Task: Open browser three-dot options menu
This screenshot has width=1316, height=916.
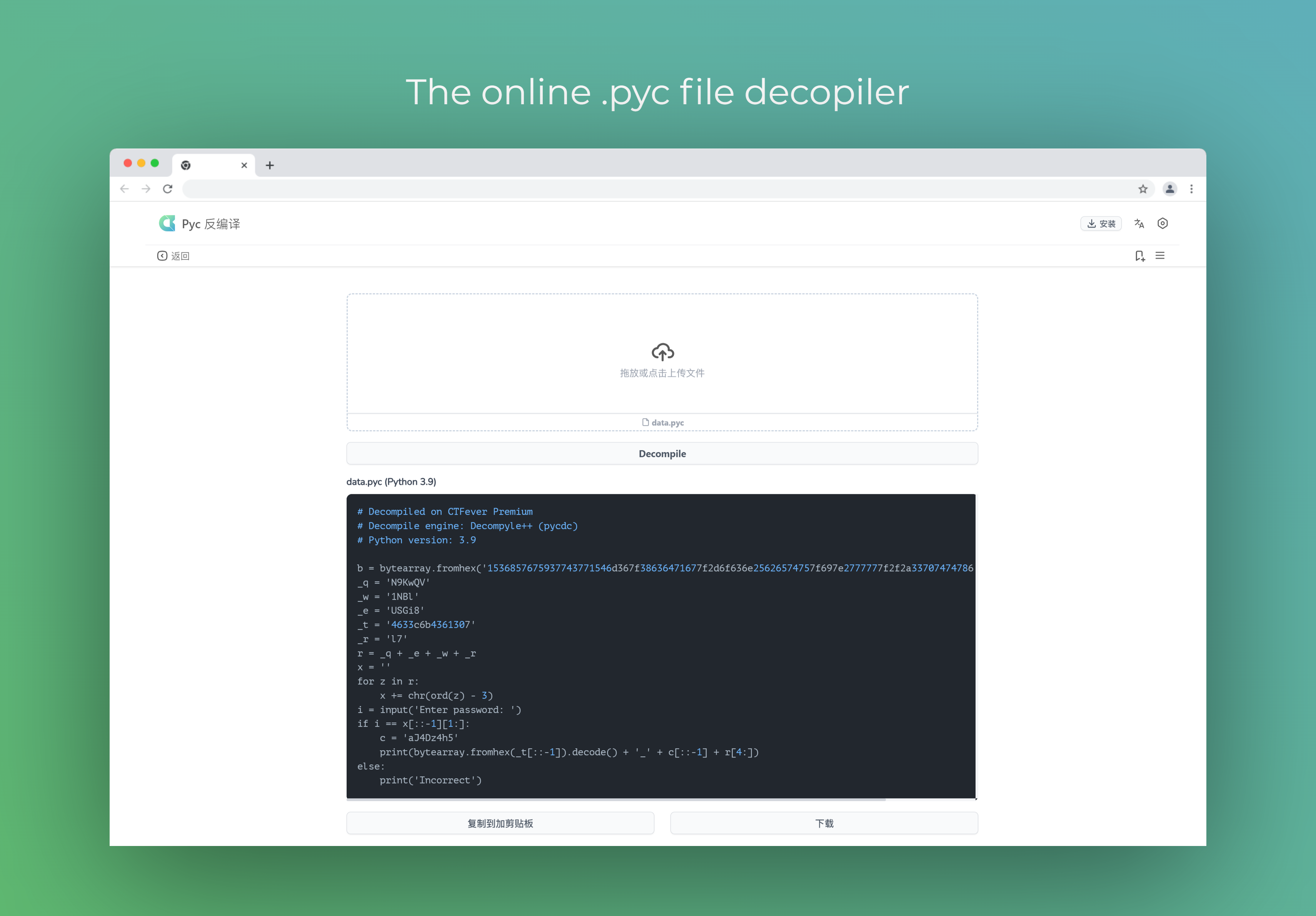Action: (x=1192, y=189)
